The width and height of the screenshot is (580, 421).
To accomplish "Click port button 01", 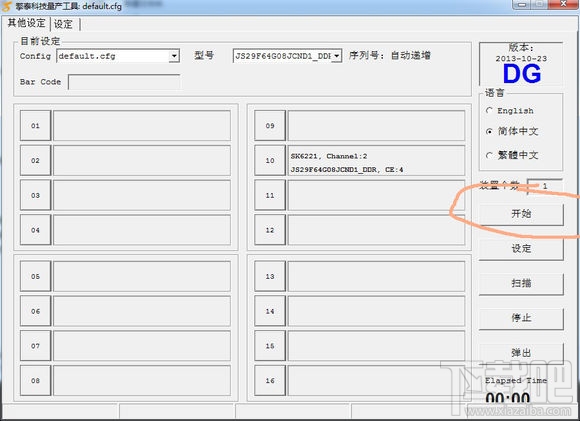I will coord(35,125).
